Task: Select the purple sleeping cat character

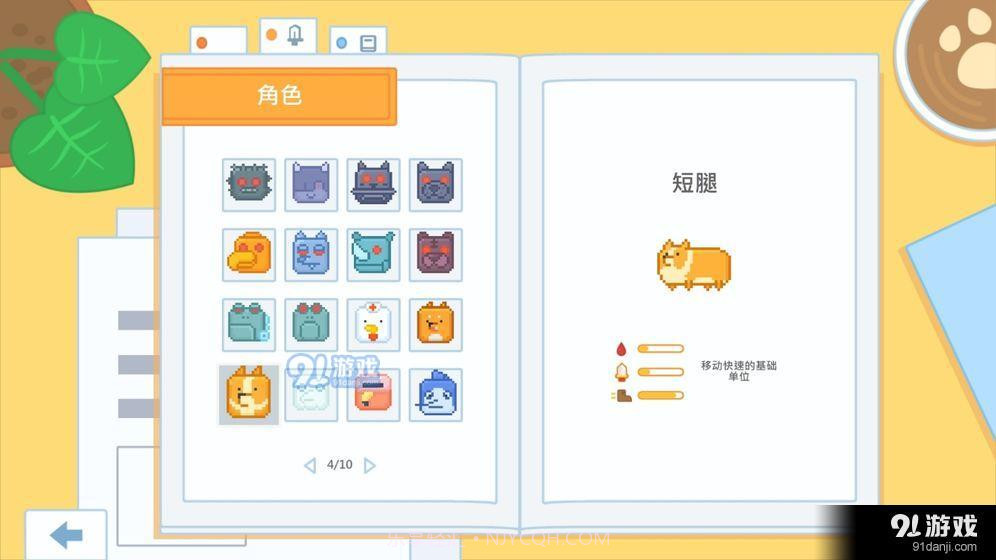Action: tap(311, 184)
